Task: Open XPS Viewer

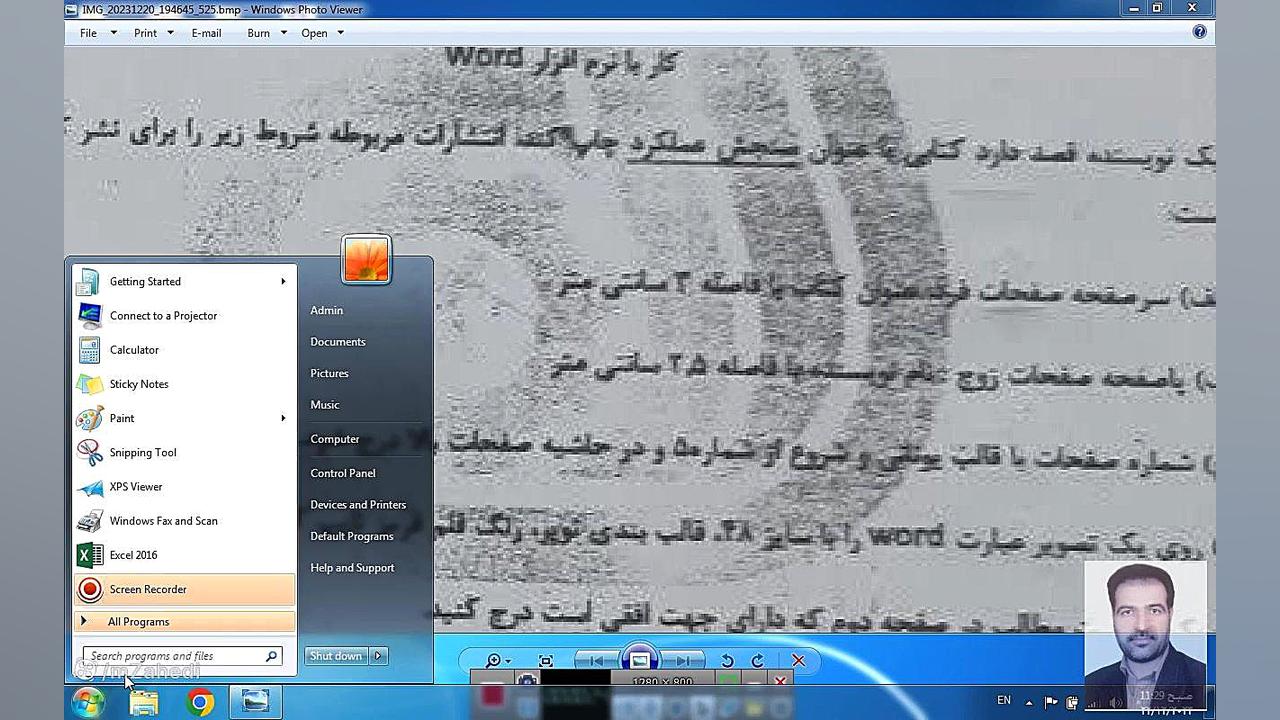Action: 184,486
